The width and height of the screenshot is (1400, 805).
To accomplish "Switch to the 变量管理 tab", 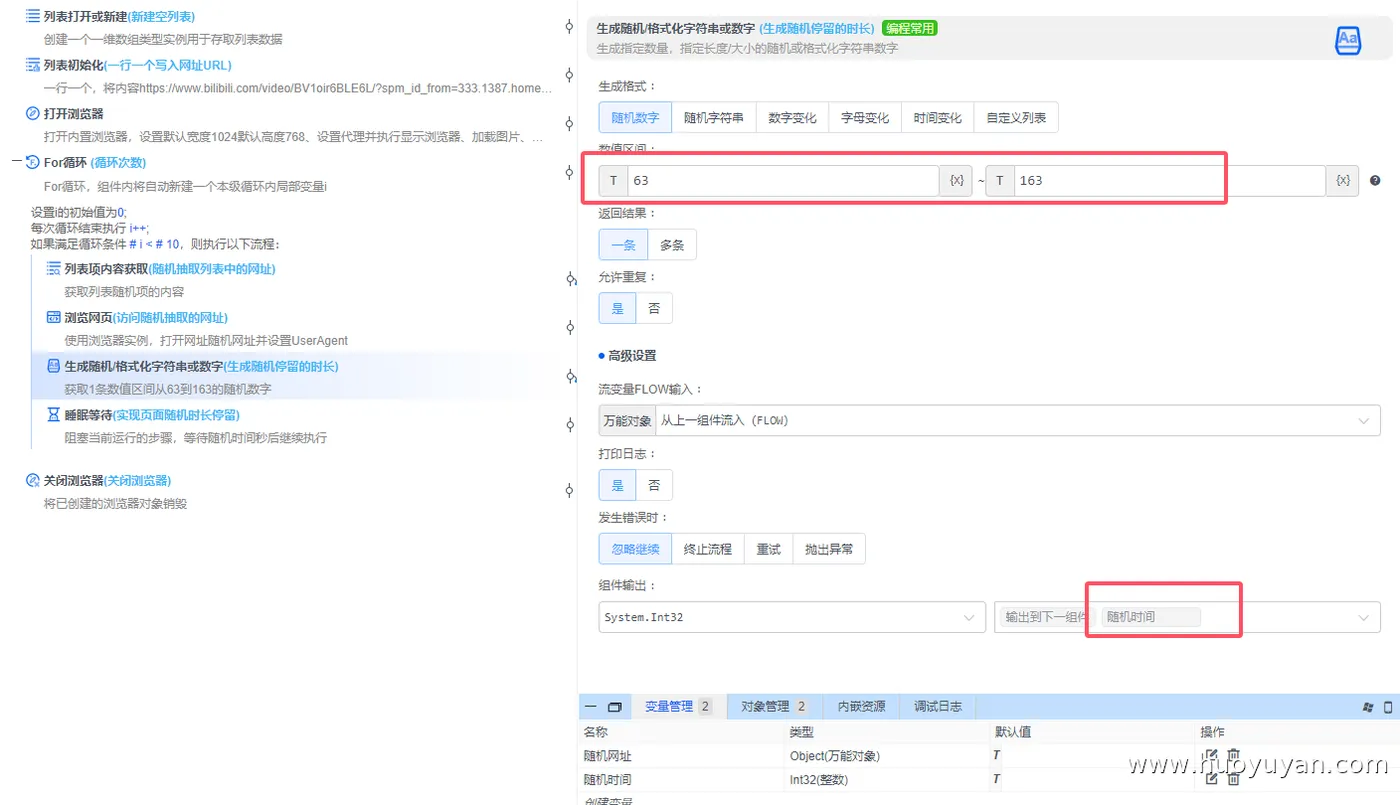I will click(679, 707).
